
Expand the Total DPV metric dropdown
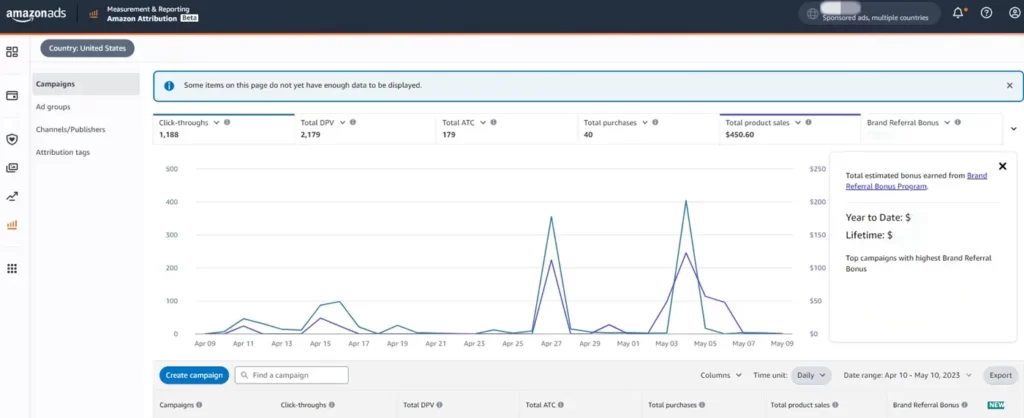pyautogui.click(x=342, y=122)
